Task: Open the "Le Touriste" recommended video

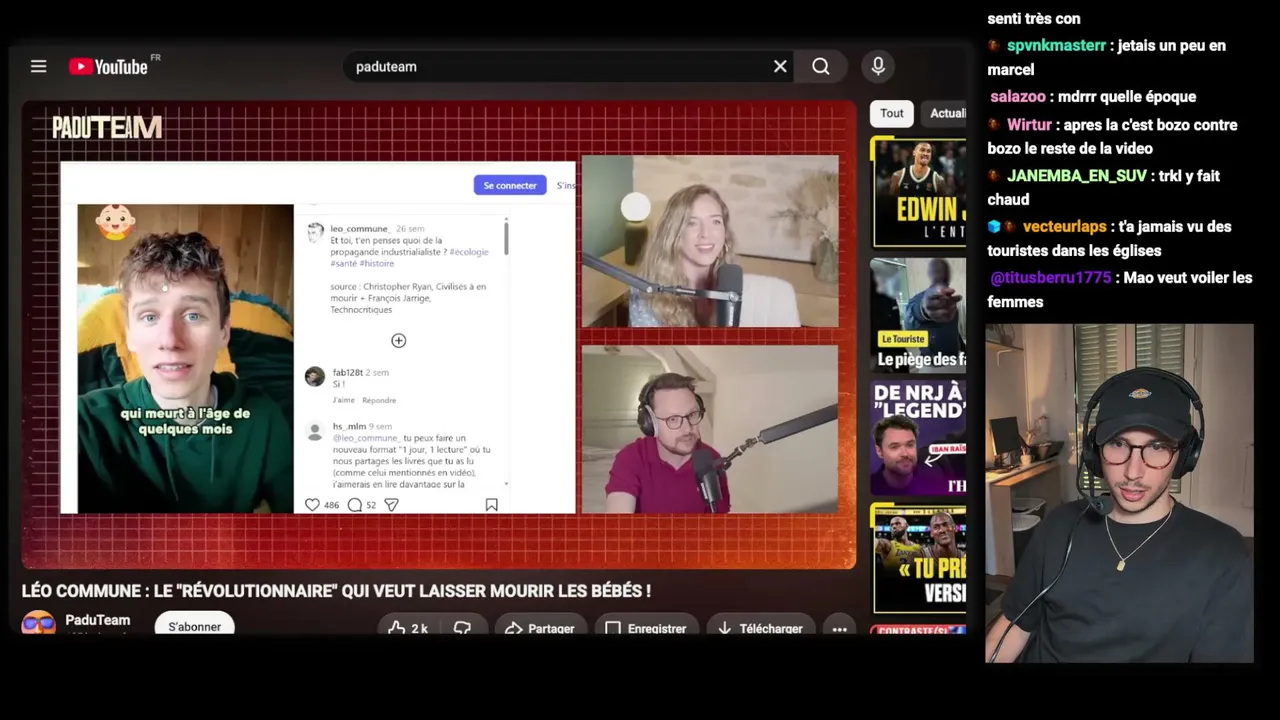Action: tap(918, 314)
